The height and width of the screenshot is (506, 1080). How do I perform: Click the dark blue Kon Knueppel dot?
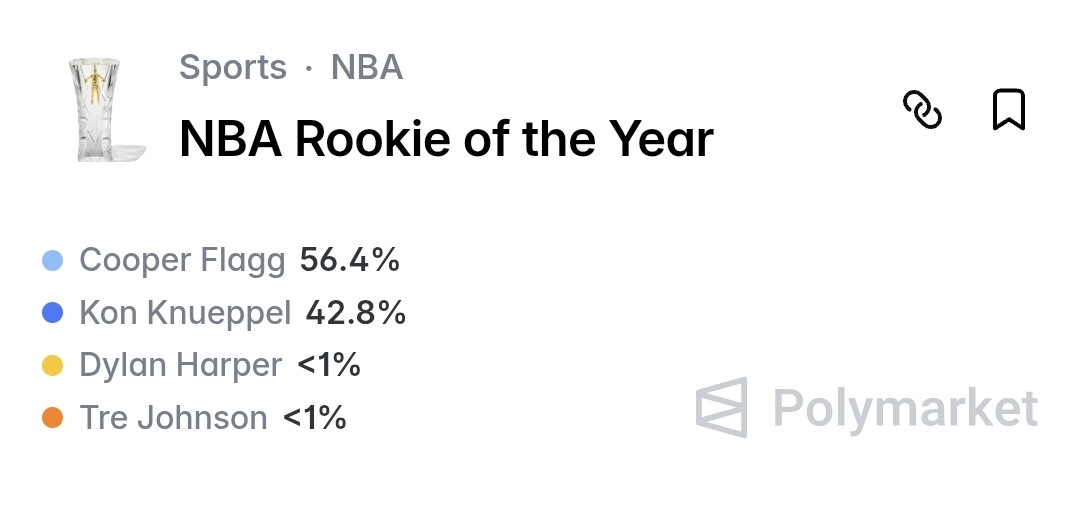click(x=53, y=313)
